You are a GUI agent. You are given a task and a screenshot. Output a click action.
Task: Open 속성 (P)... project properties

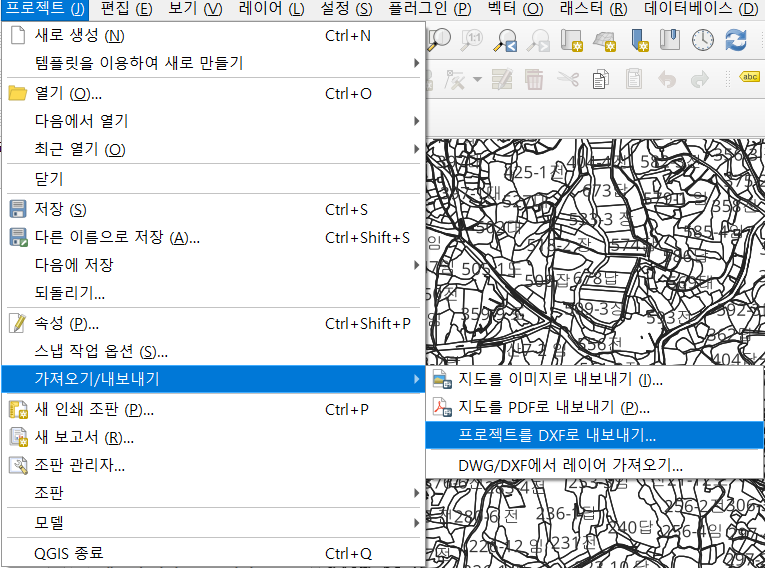tap(214, 323)
